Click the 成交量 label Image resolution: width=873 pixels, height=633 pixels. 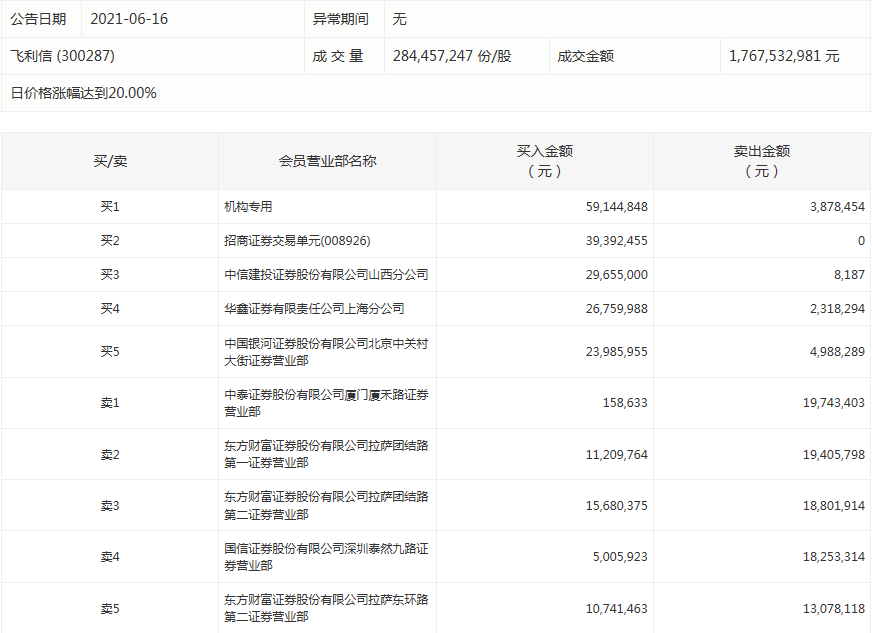(338, 56)
